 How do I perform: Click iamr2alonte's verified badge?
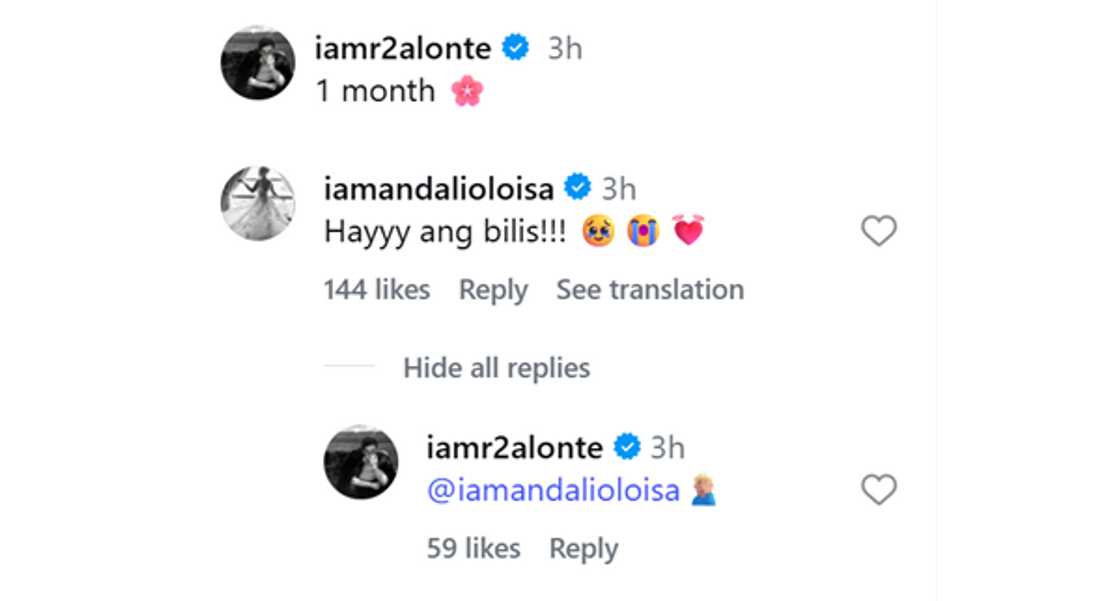pos(517,47)
